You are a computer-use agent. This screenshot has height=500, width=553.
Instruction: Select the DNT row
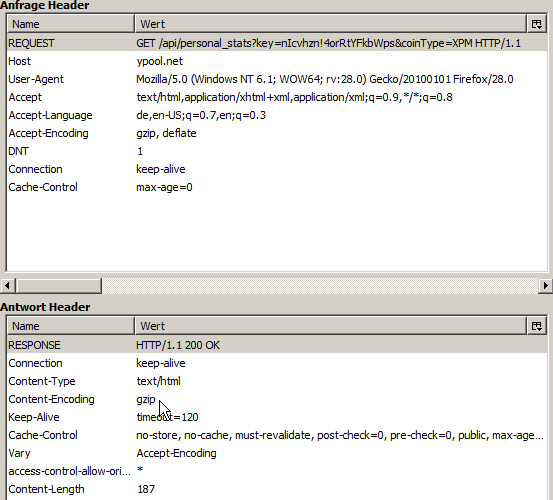point(277,151)
